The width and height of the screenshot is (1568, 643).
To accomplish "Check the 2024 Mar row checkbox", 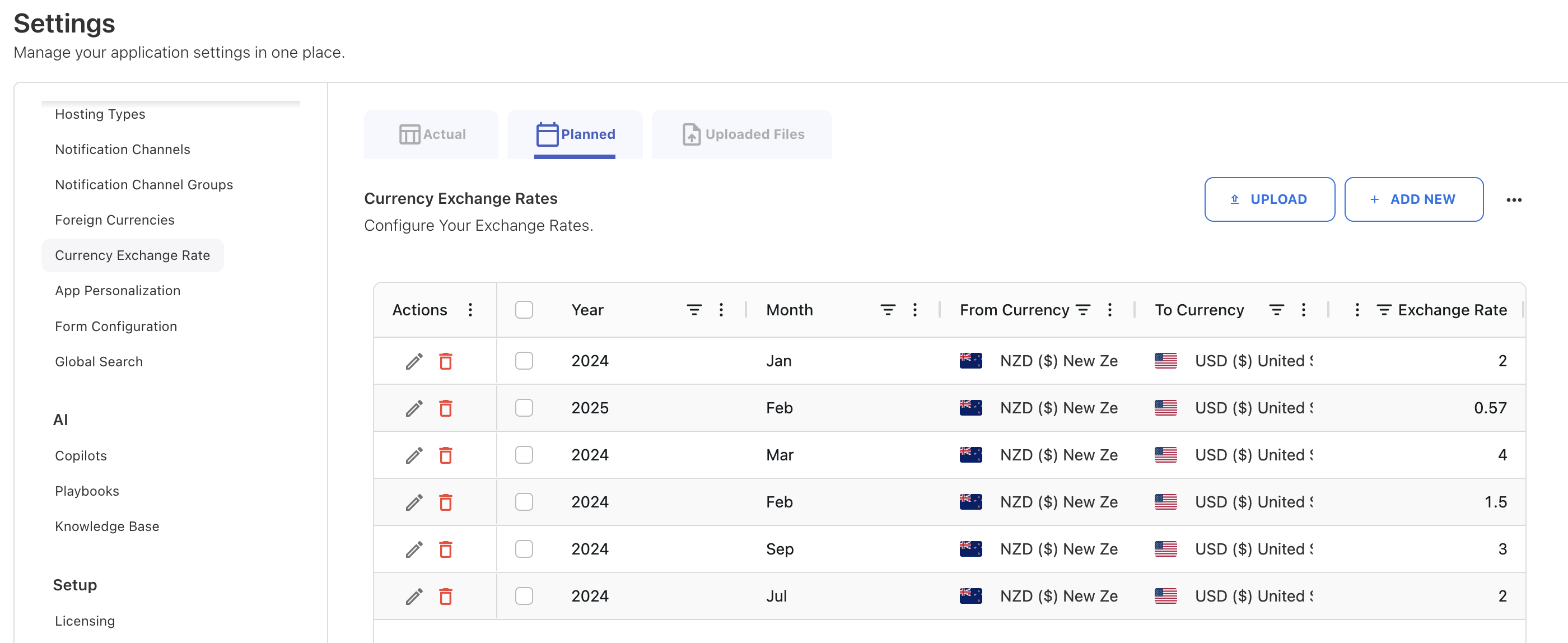I will click(524, 455).
